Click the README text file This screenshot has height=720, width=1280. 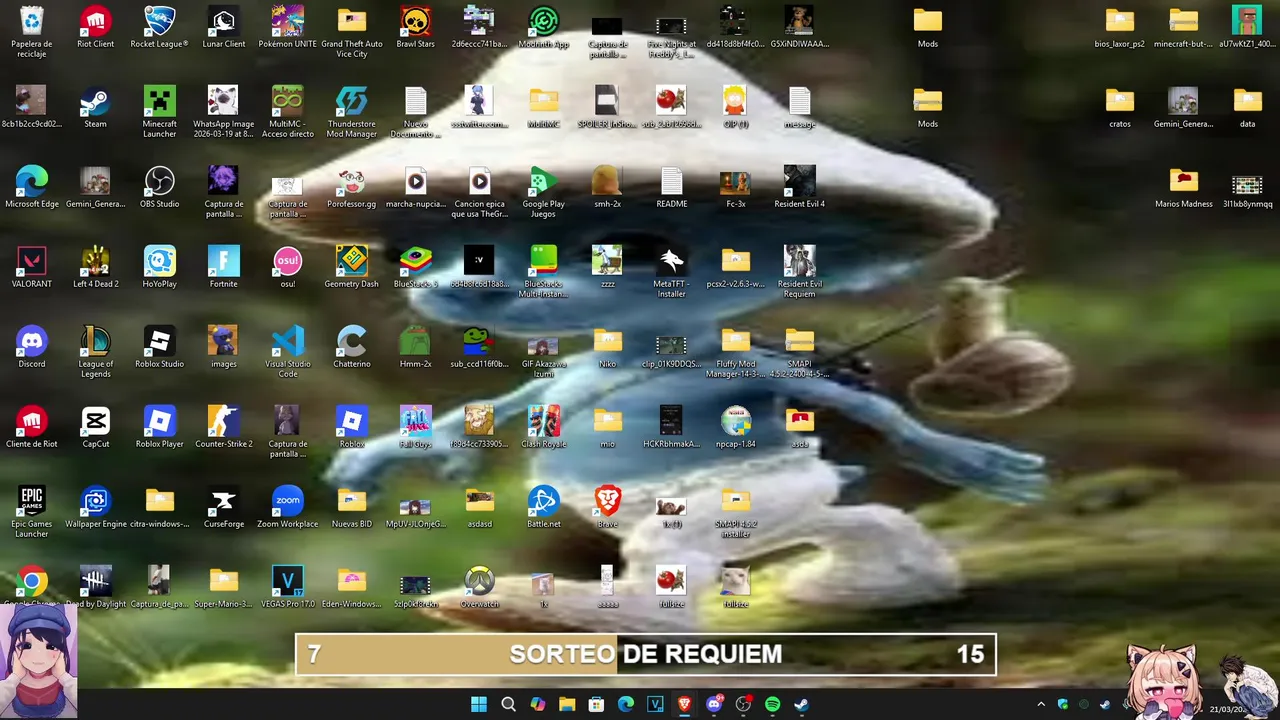click(671, 187)
